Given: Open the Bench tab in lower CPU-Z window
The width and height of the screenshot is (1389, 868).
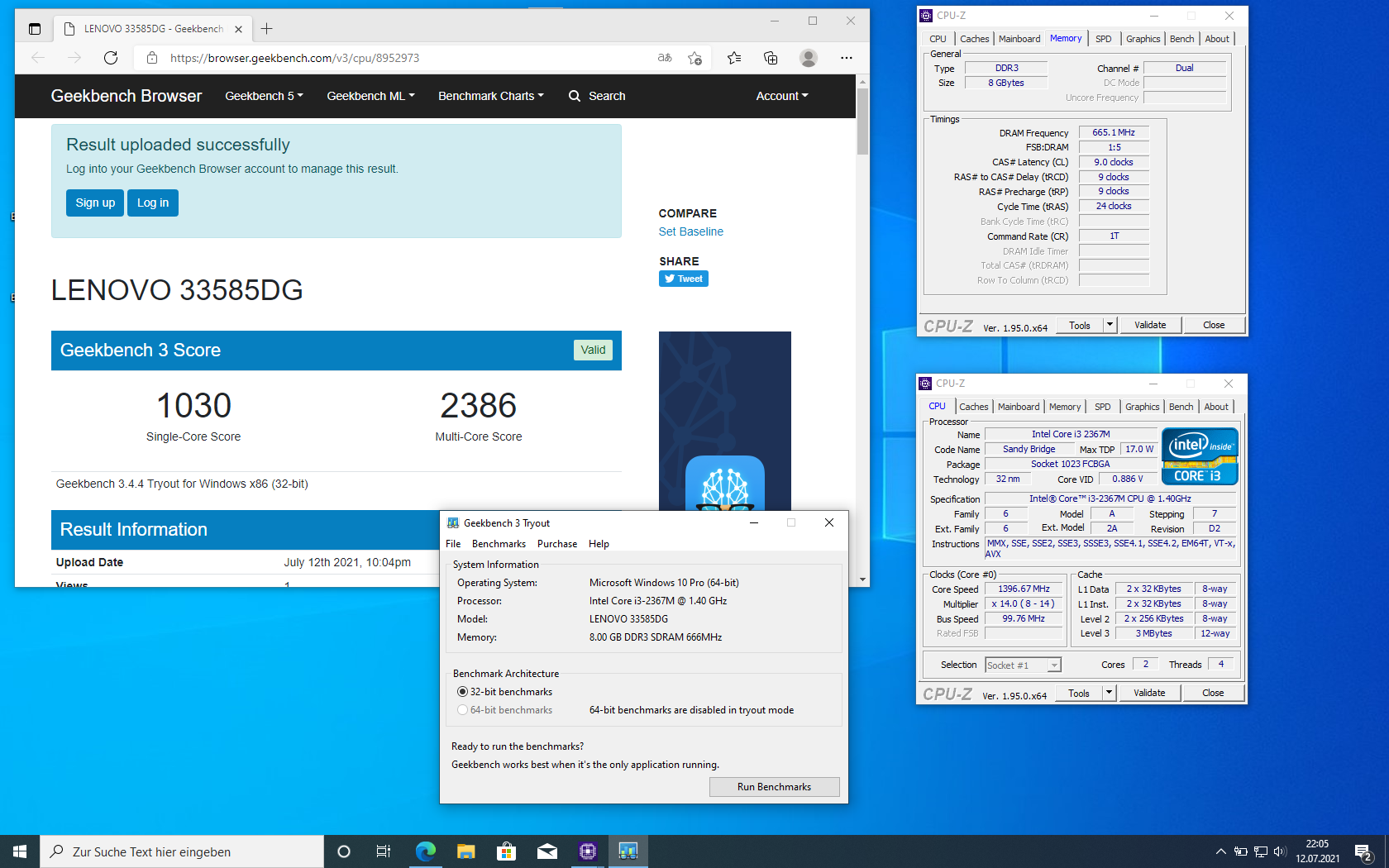Looking at the screenshot, I should 1181,407.
